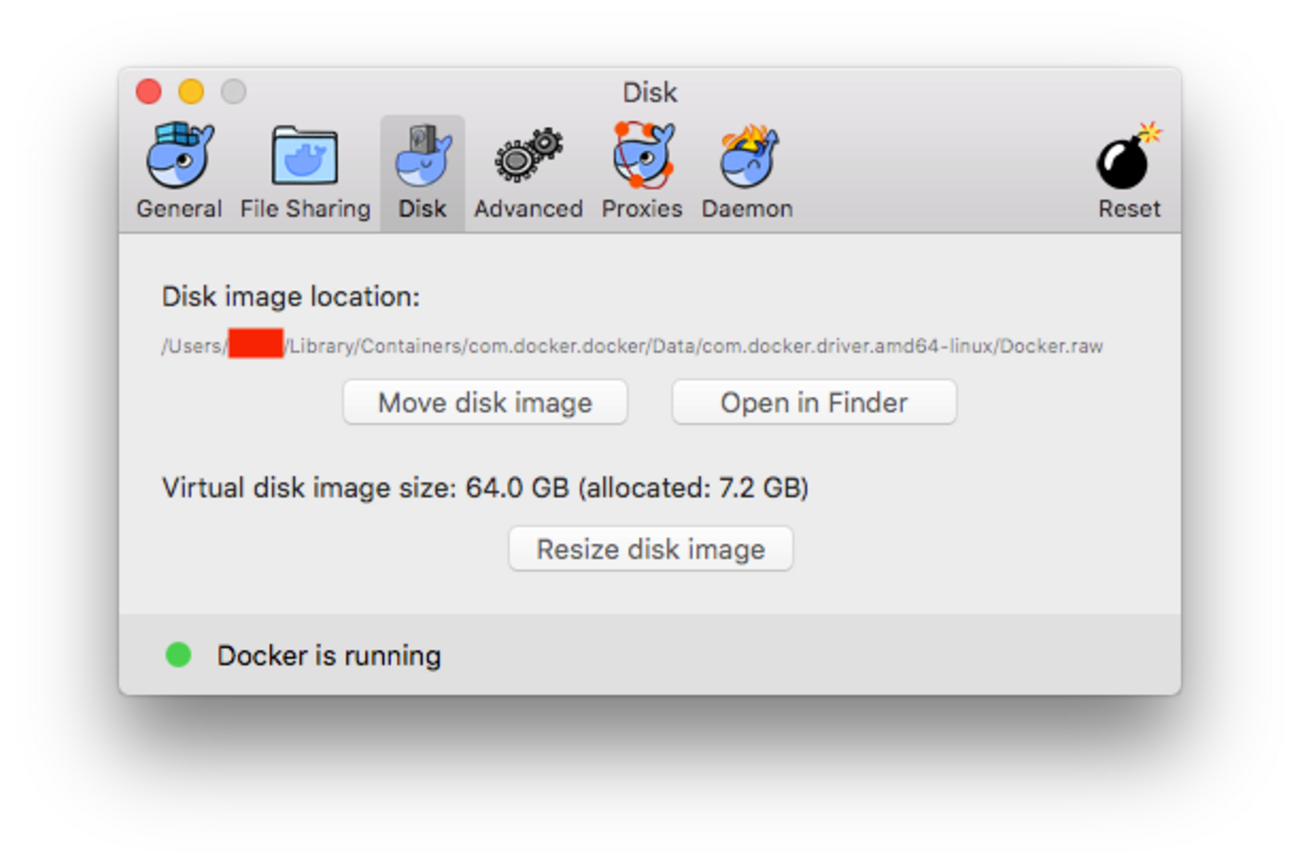Screen dimensions: 1300x865
Task: Choose the Disk whale icon
Action: (x=422, y=156)
